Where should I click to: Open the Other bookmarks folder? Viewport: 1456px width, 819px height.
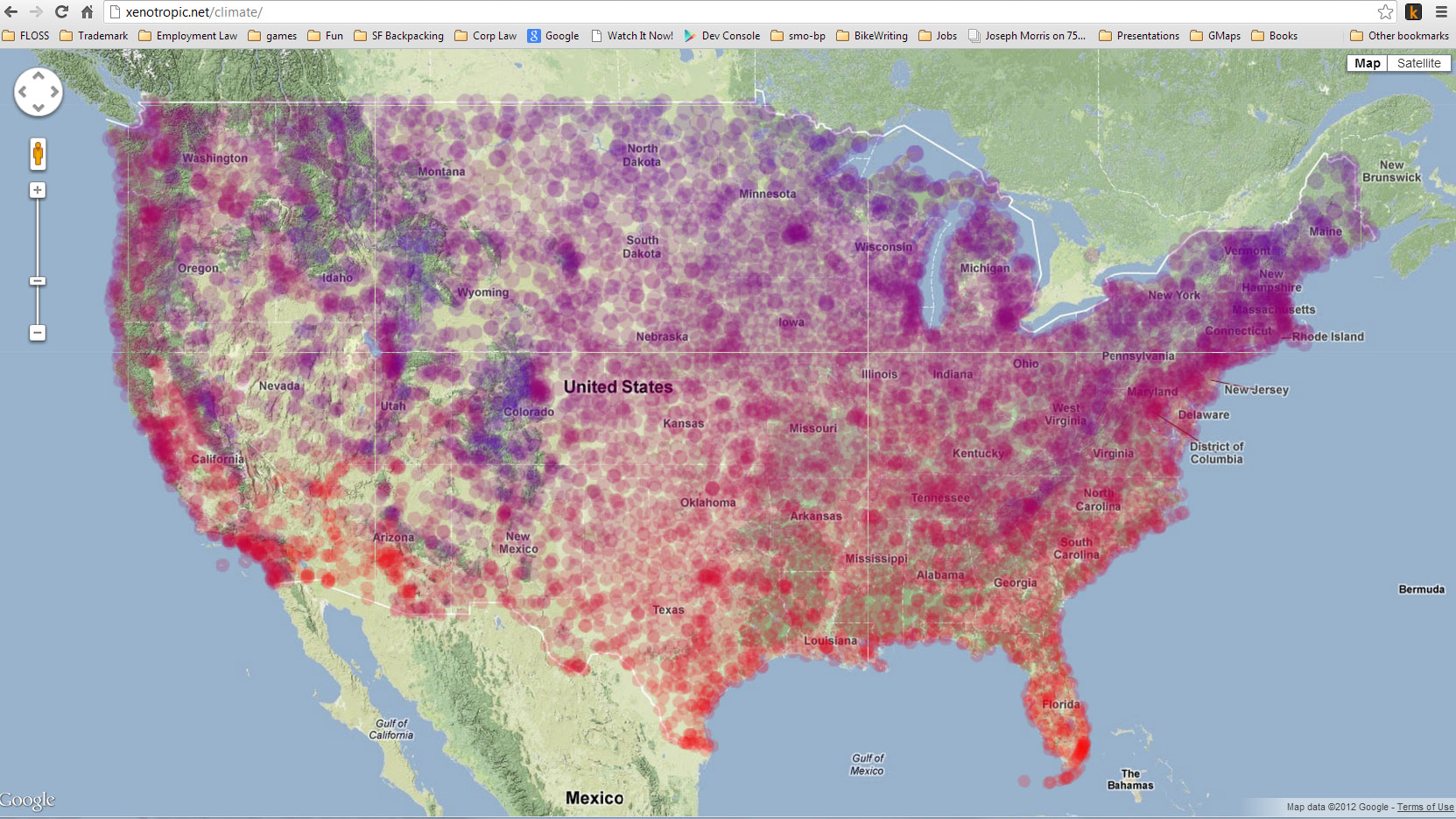coord(1399,36)
